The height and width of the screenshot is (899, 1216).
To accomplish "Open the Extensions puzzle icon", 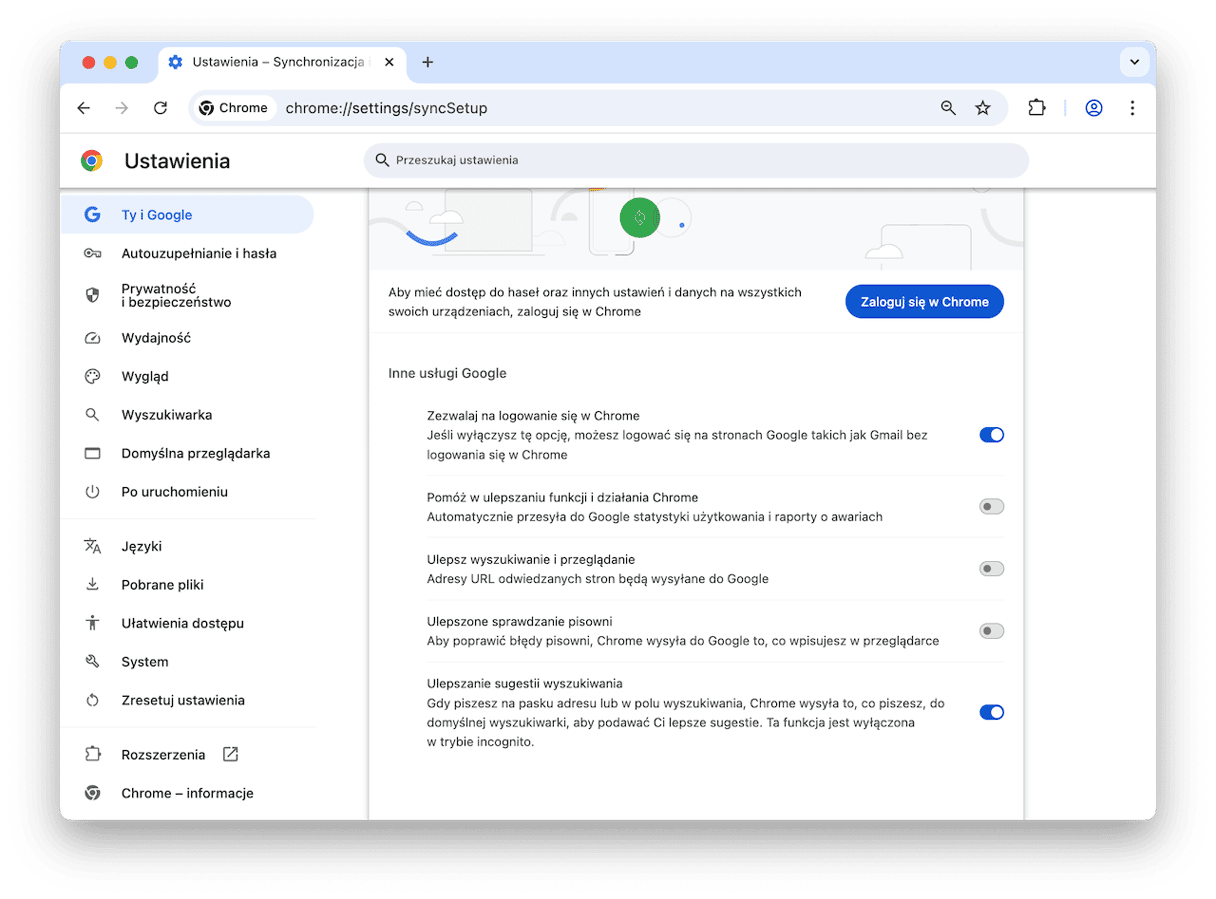I will point(1037,108).
